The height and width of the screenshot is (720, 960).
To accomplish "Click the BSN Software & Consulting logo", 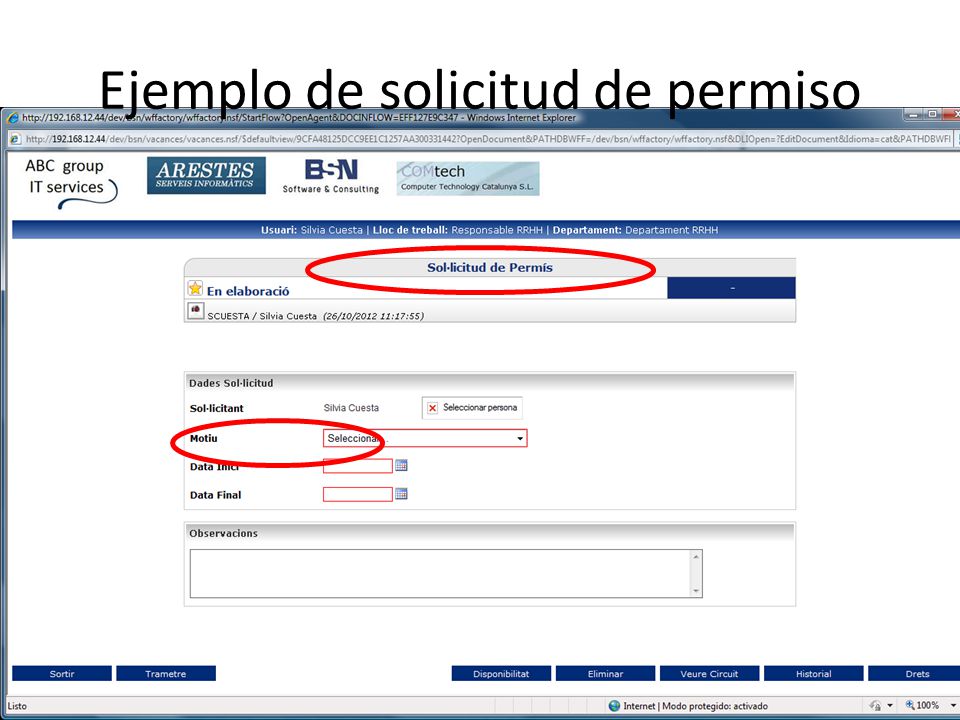I will [331, 176].
